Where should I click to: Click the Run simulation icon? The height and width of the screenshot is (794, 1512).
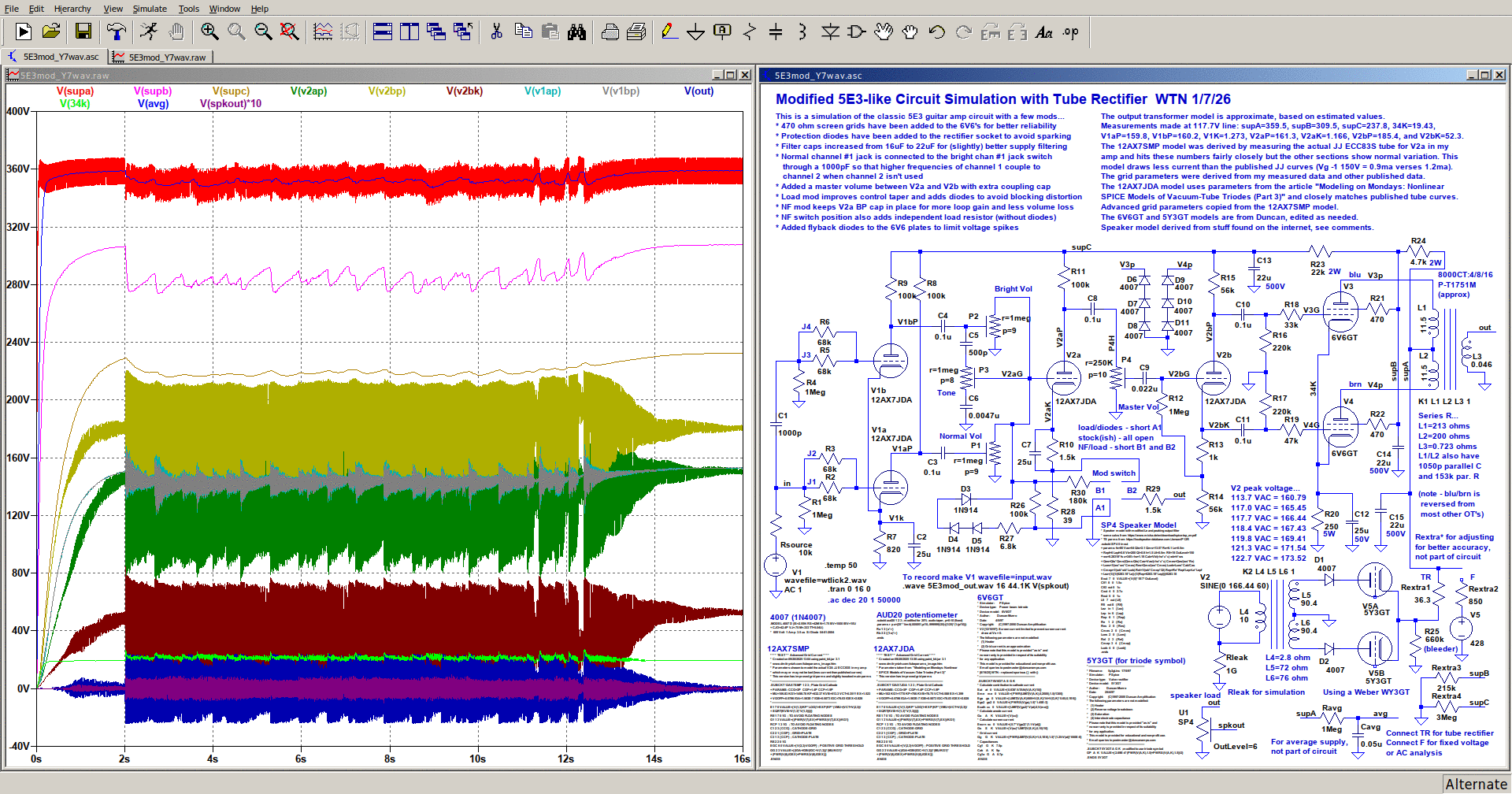tap(24, 32)
